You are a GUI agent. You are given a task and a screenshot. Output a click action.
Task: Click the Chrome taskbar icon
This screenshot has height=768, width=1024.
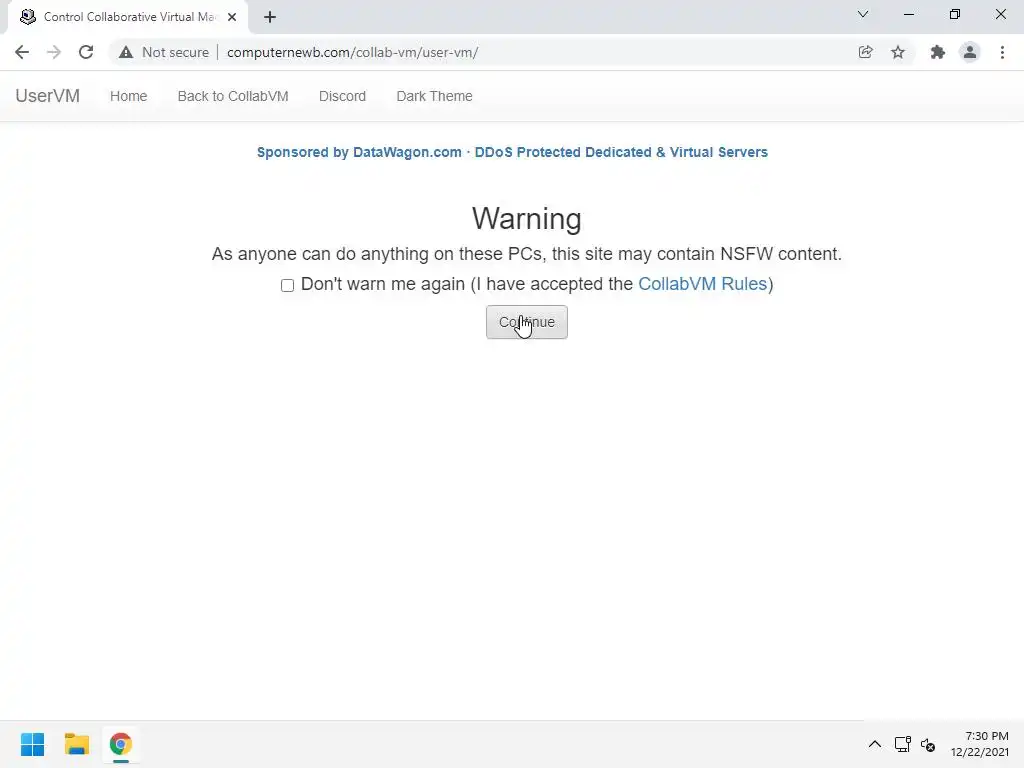(121, 744)
